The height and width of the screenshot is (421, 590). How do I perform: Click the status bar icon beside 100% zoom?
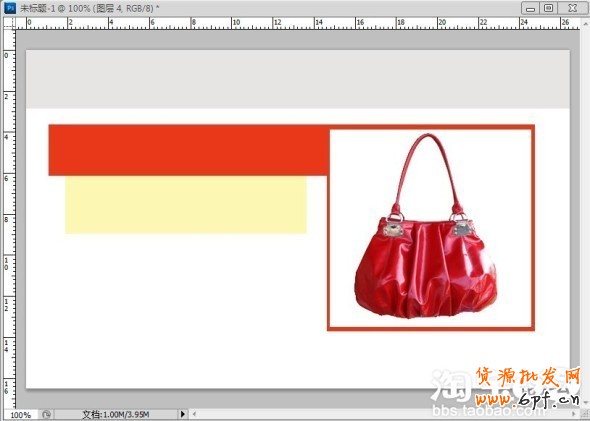coord(46,414)
